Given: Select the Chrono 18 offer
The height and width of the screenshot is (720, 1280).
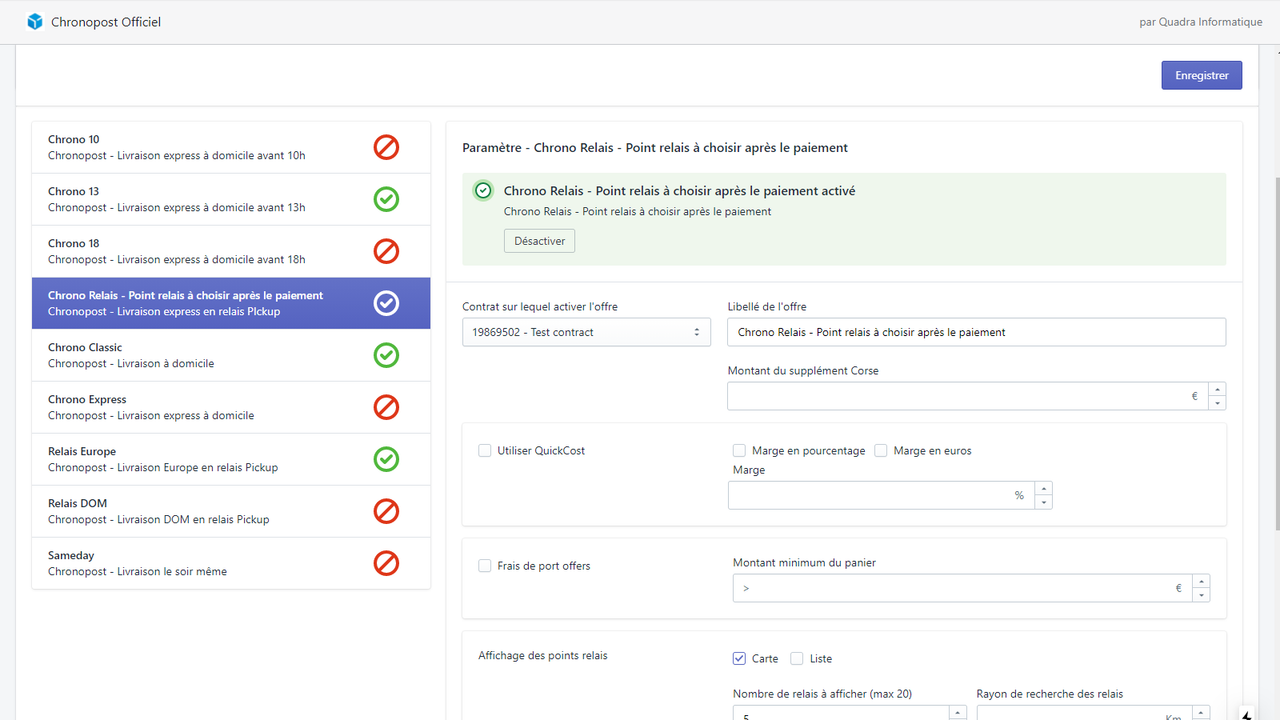Looking at the screenshot, I should (x=231, y=252).
